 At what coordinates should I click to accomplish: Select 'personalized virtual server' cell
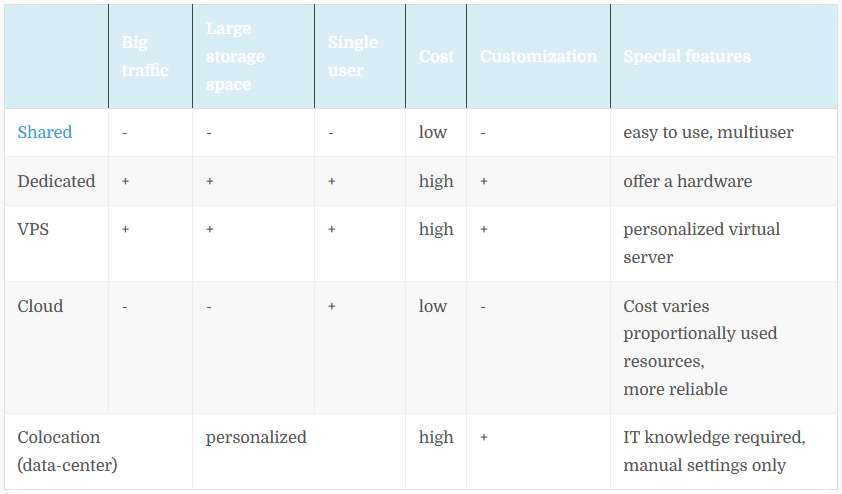701,243
